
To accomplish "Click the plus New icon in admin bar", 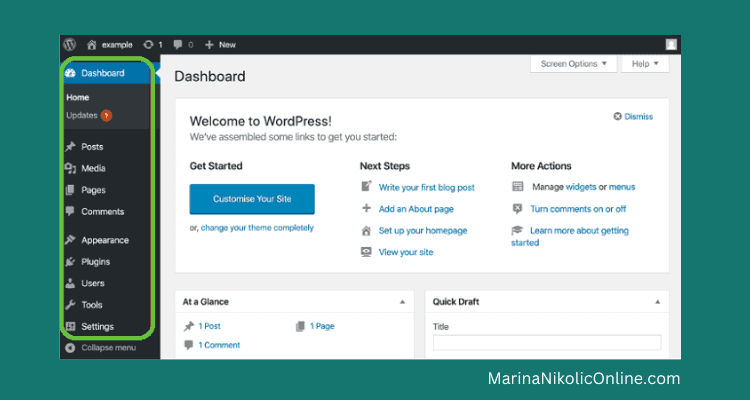I will [x=209, y=45].
